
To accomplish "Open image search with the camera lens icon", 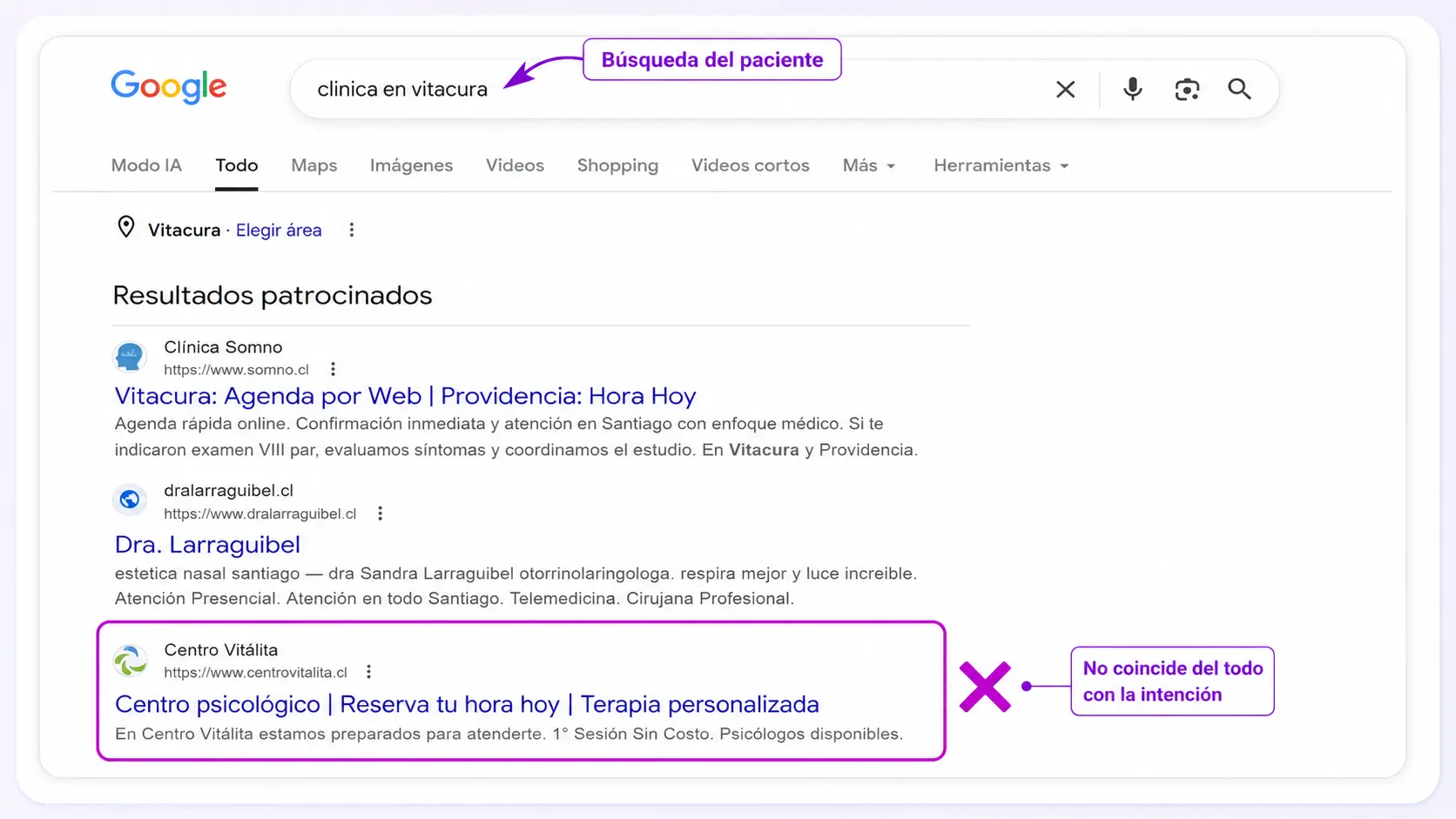I will pos(1186,89).
